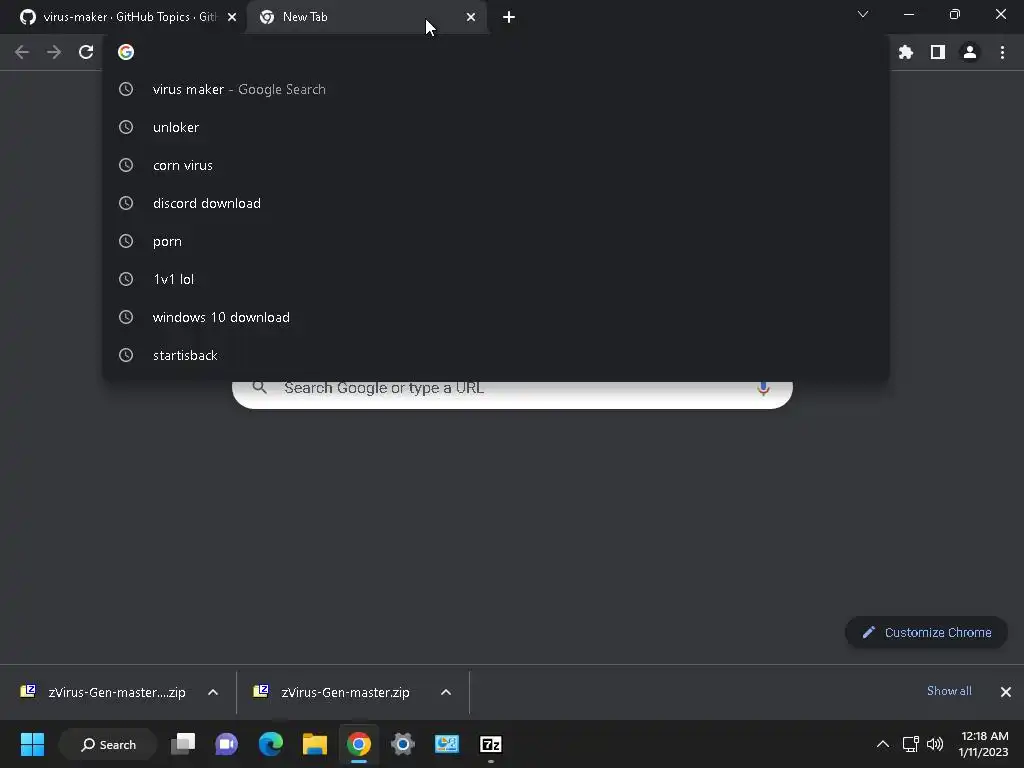
Task: Open the Customize Chrome button
Action: click(x=926, y=632)
